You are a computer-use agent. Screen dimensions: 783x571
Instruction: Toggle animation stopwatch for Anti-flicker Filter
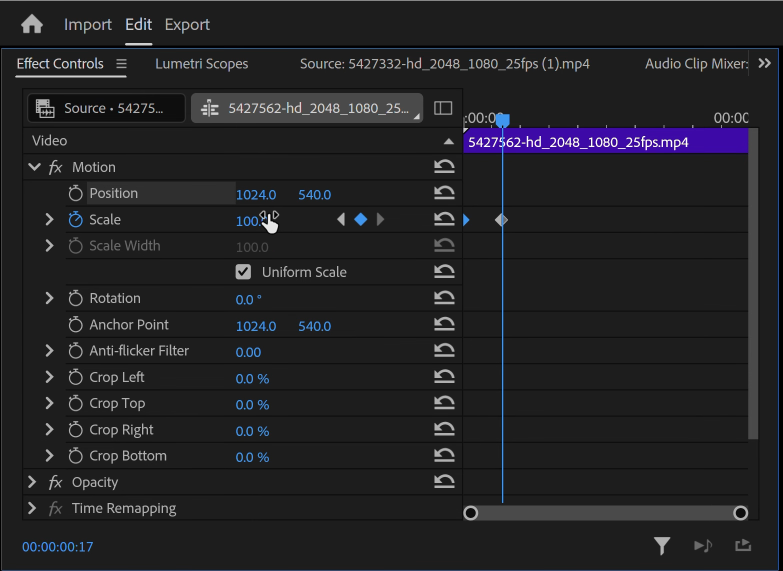[75, 351]
